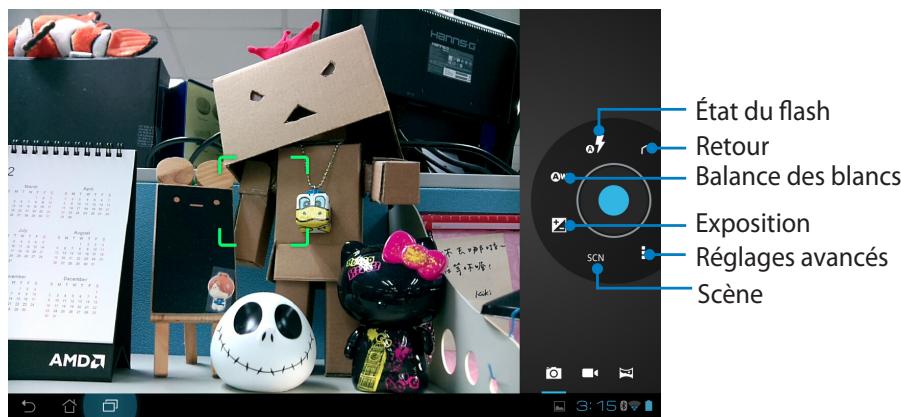This screenshot has height=417, width=901.
Task: Switch to photo camera mode
Action: tap(553, 373)
